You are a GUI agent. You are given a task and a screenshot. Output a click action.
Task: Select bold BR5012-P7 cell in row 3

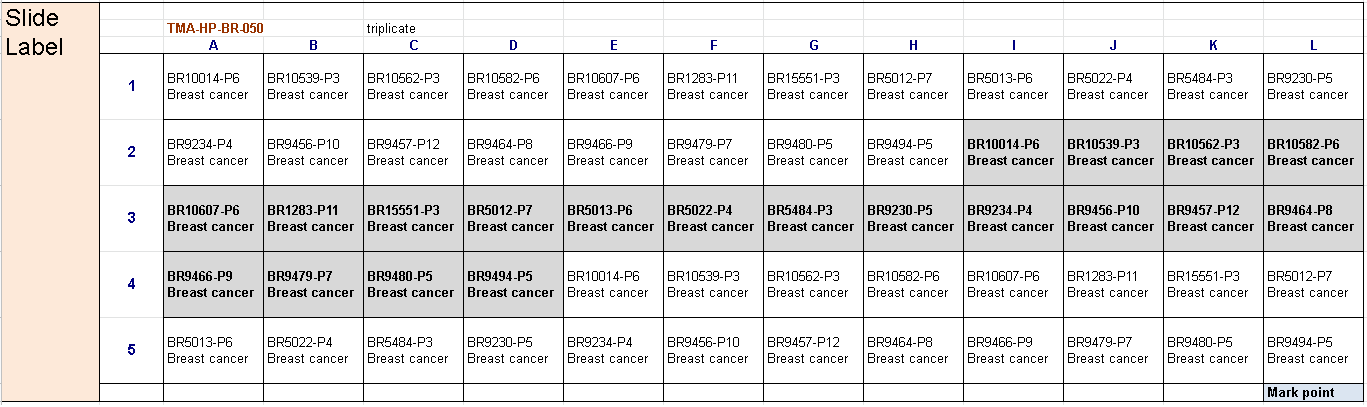coord(513,218)
